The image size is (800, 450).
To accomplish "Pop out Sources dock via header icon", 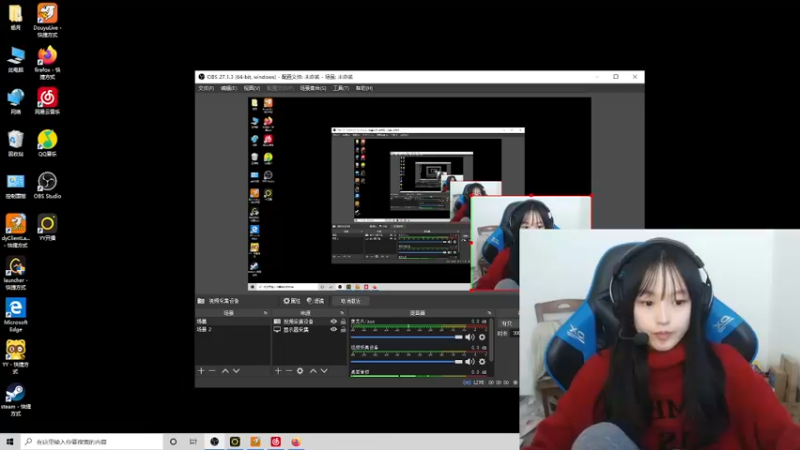I will (342, 313).
